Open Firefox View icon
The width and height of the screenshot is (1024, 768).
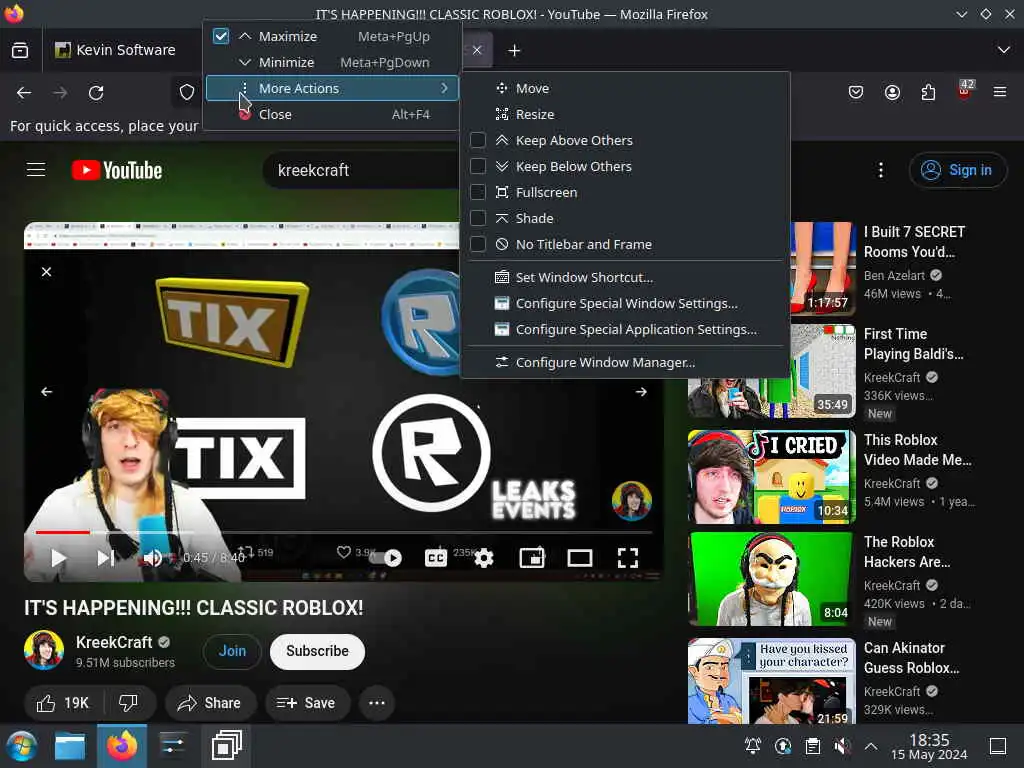(20, 50)
